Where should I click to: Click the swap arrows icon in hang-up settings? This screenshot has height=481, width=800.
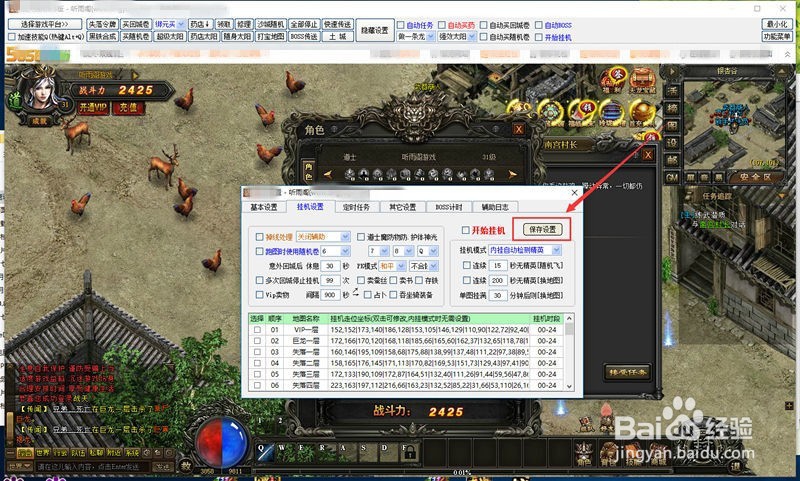tap(355, 293)
